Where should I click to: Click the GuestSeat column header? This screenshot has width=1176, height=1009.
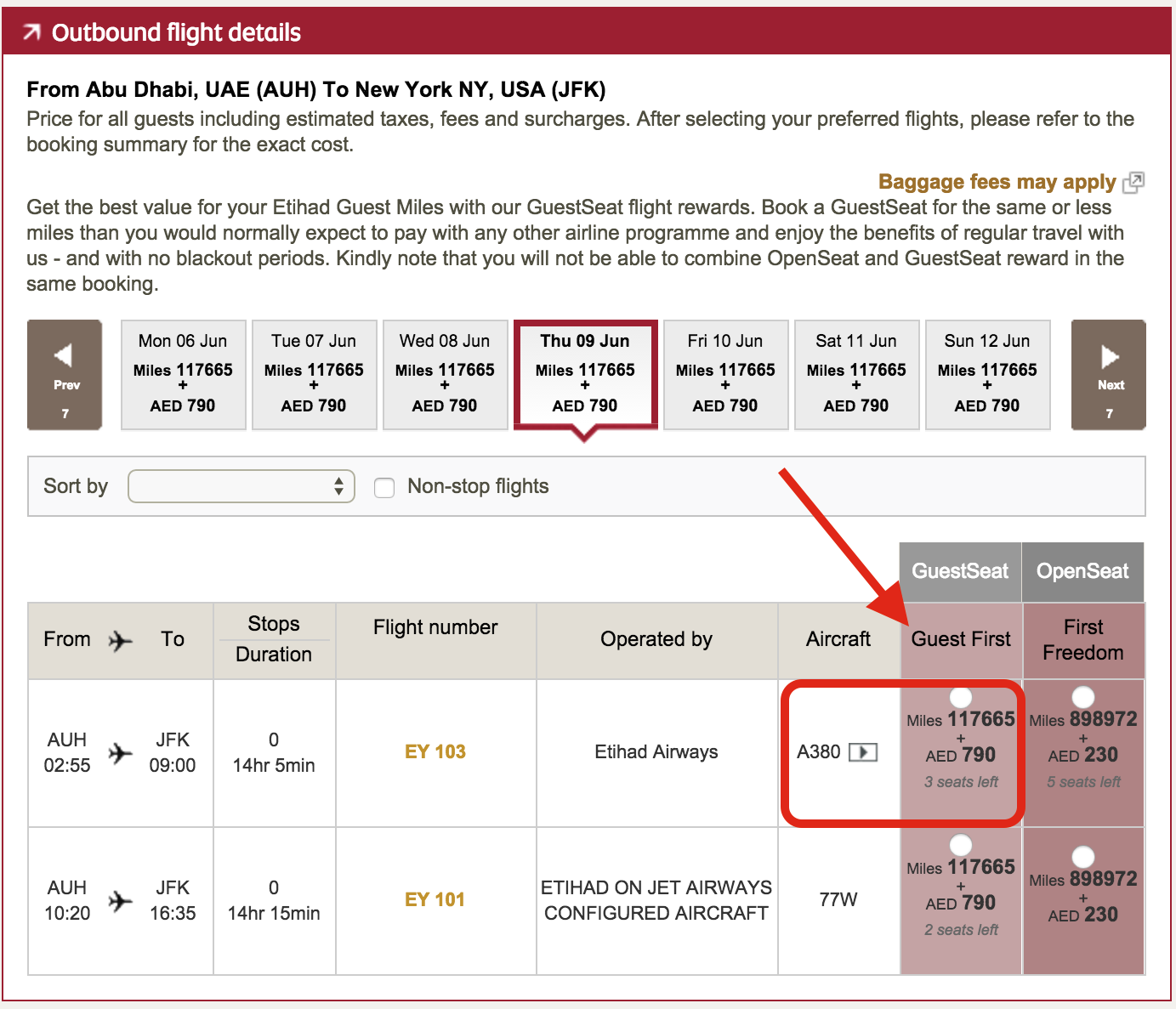(x=961, y=571)
